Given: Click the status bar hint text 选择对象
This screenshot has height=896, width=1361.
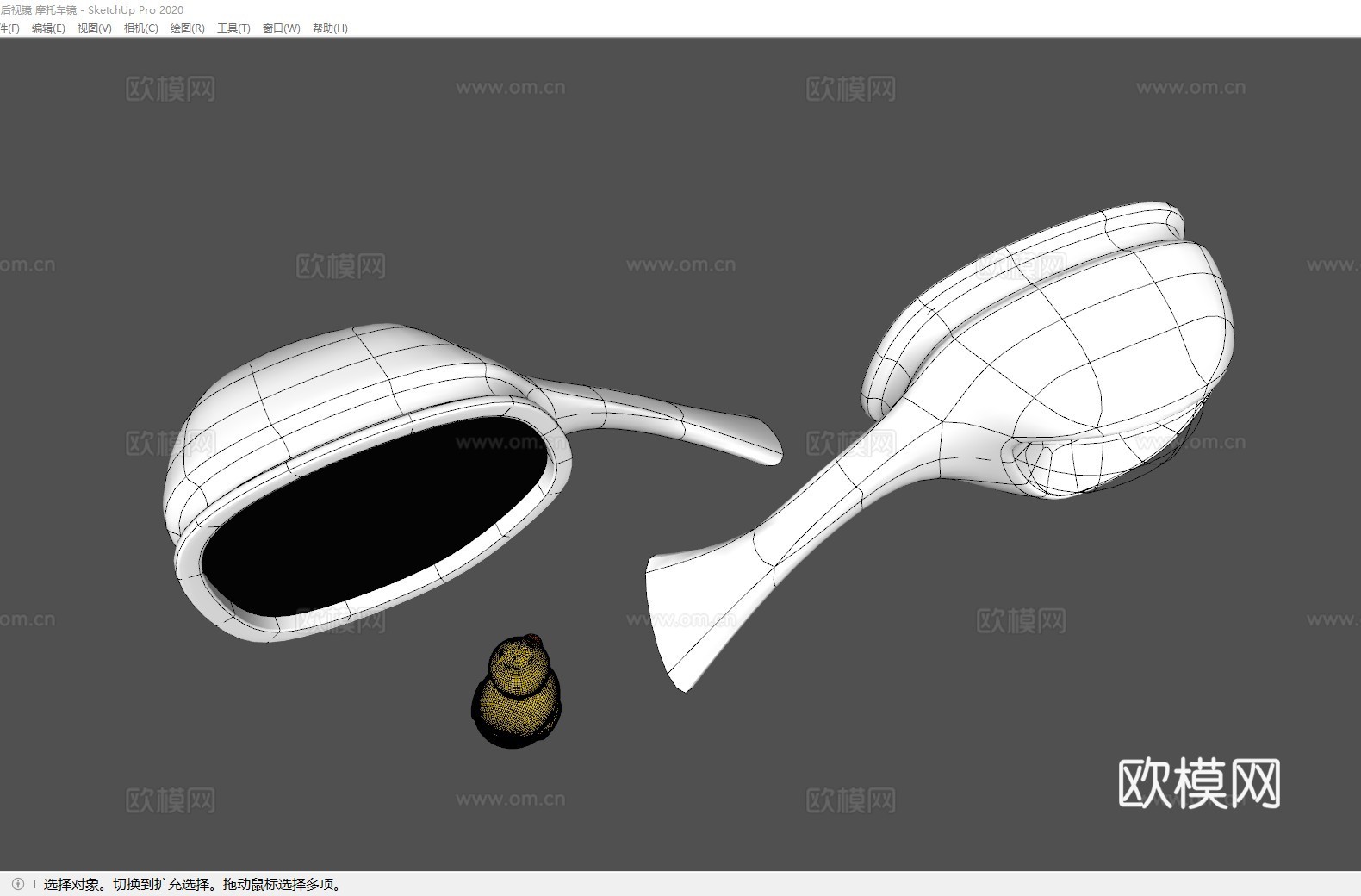Looking at the screenshot, I should click(x=70, y=884).
